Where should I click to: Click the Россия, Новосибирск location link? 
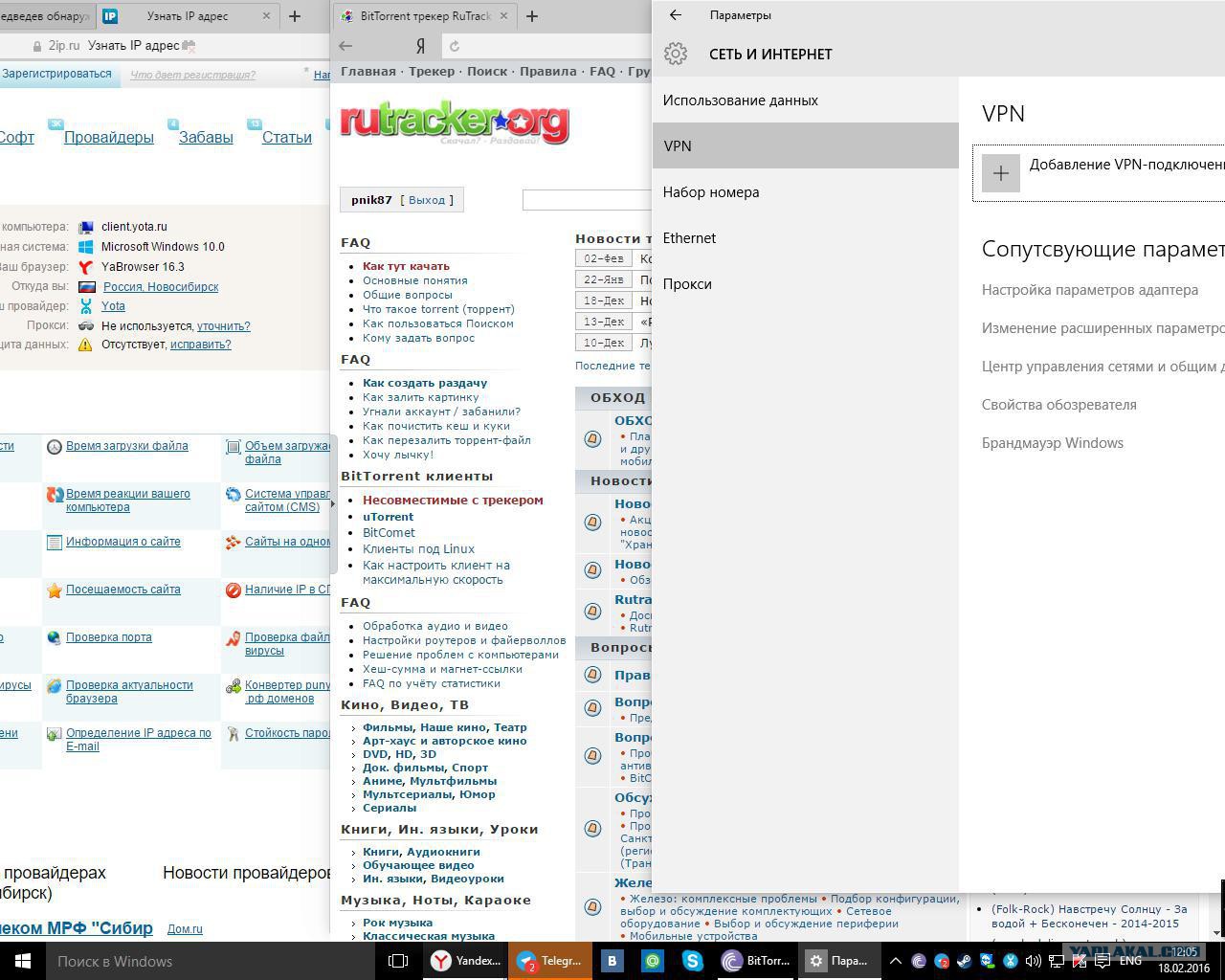(x=161, y=287)
